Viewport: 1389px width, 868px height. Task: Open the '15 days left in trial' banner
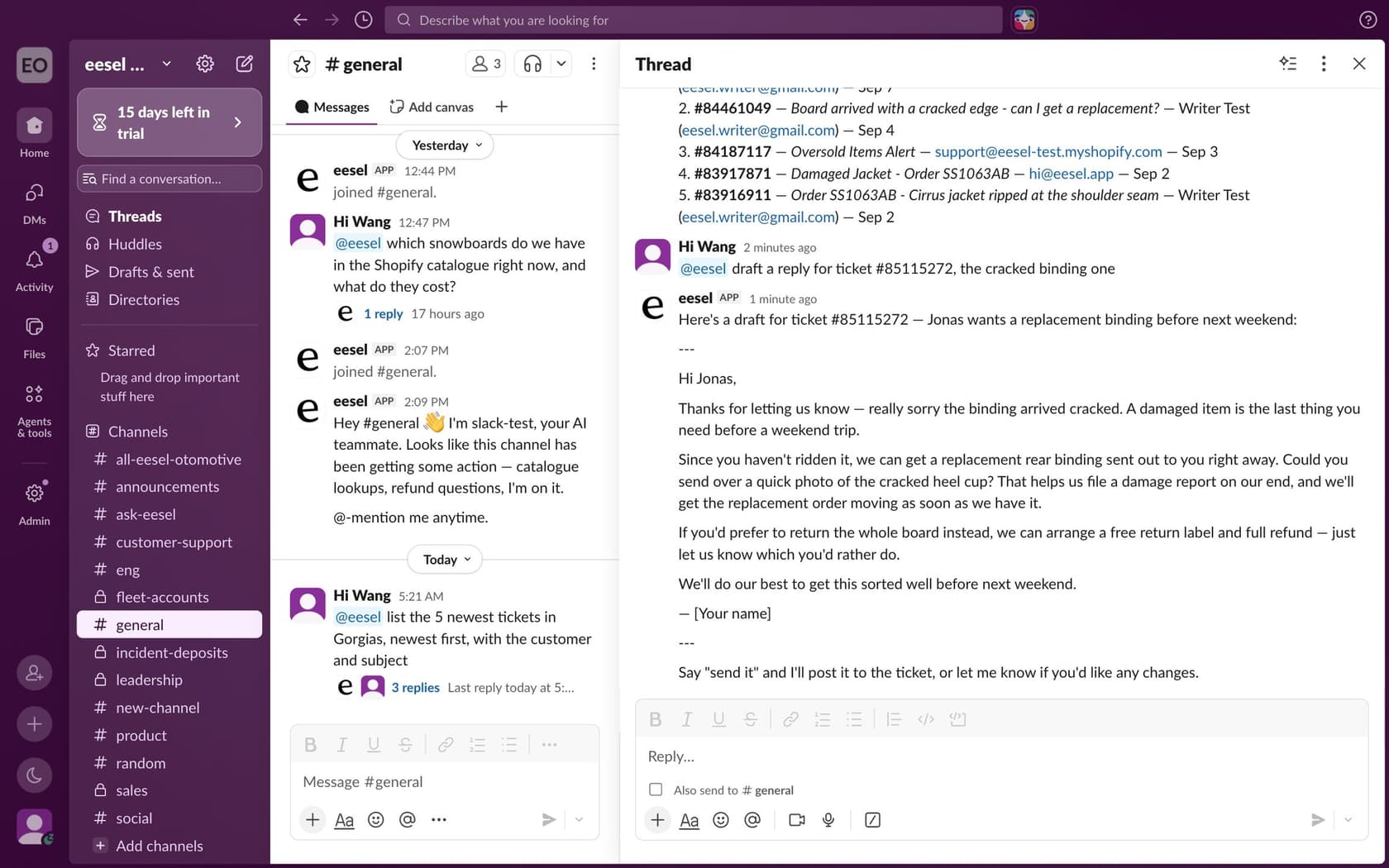169,122
